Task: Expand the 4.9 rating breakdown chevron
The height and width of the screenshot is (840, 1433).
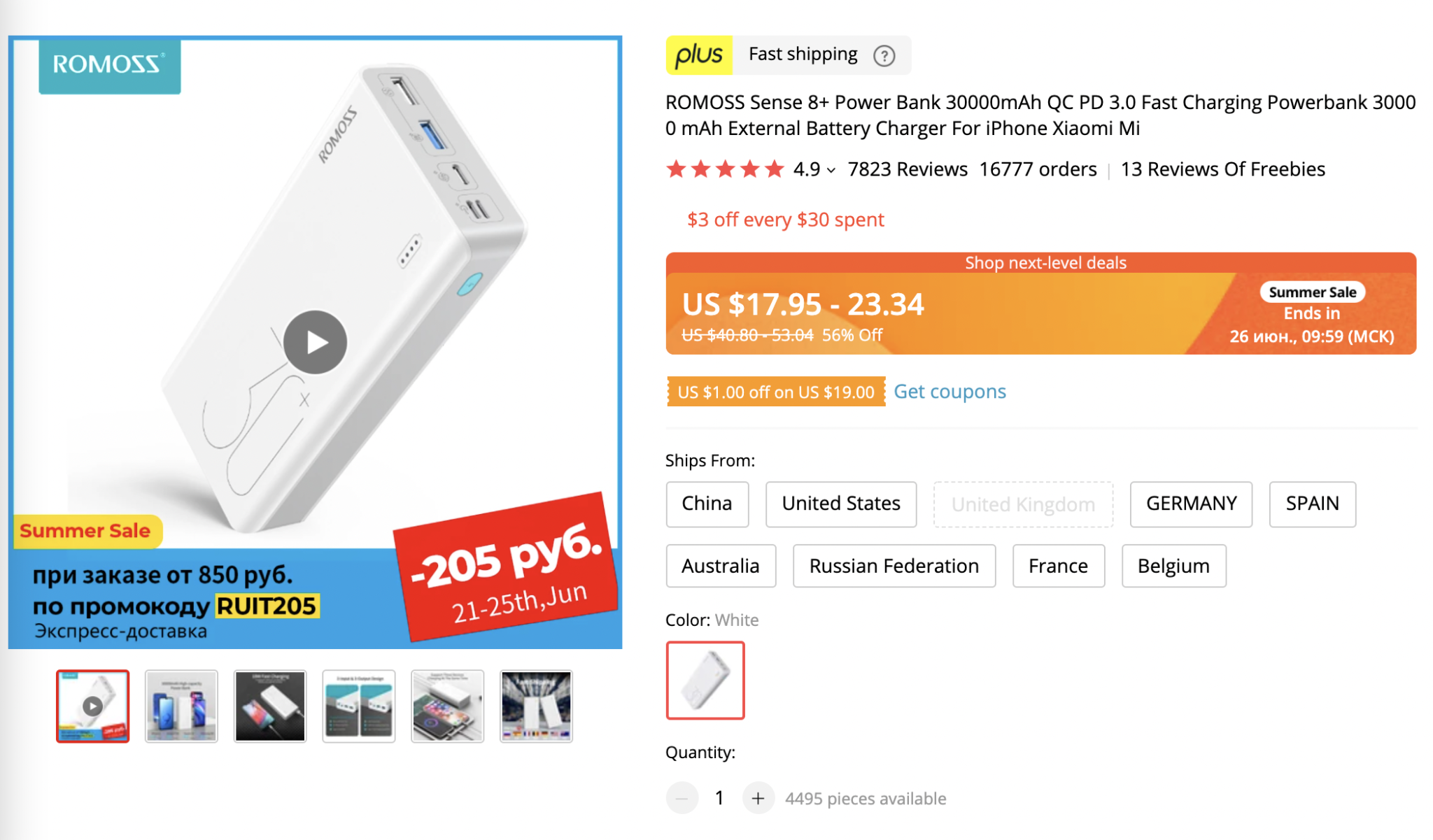Action: [831, 169]
